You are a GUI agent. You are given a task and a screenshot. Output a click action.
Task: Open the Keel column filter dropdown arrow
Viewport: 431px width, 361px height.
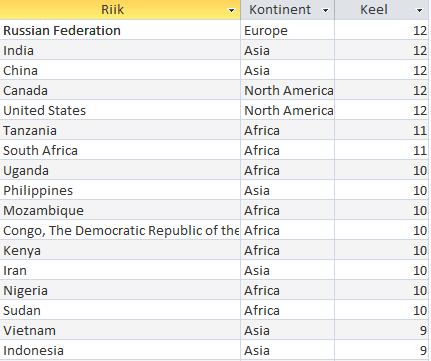pos(420,10)
